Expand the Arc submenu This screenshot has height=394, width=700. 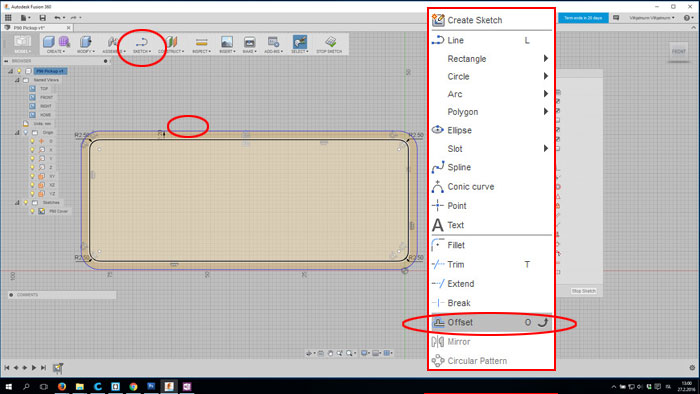click(x=491, y=94)
